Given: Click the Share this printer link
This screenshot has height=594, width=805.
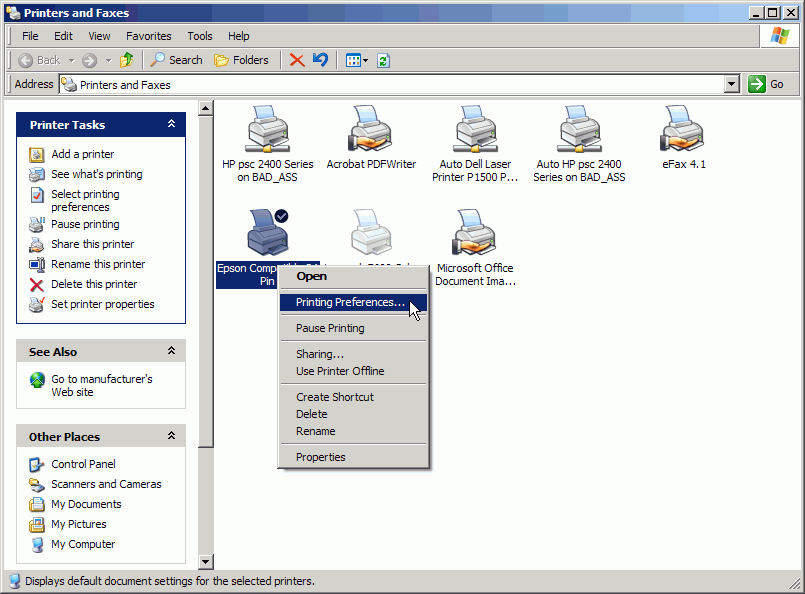Looking at the screenshot, I should (x=92, y=244).
